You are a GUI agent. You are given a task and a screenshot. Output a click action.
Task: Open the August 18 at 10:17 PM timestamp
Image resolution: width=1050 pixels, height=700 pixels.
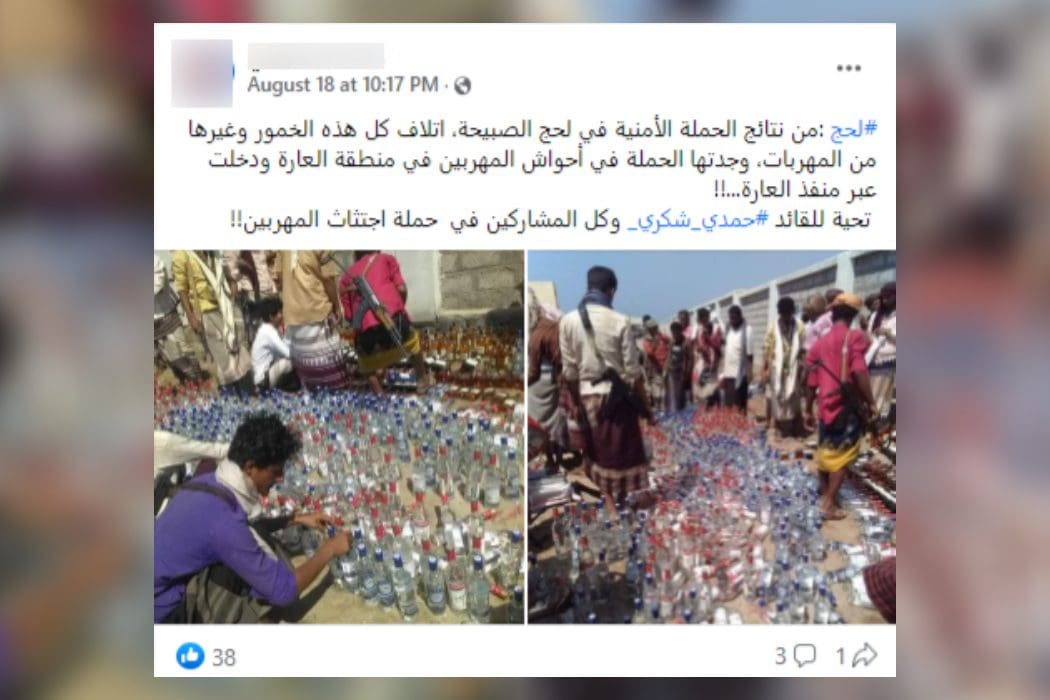(342, 85)
